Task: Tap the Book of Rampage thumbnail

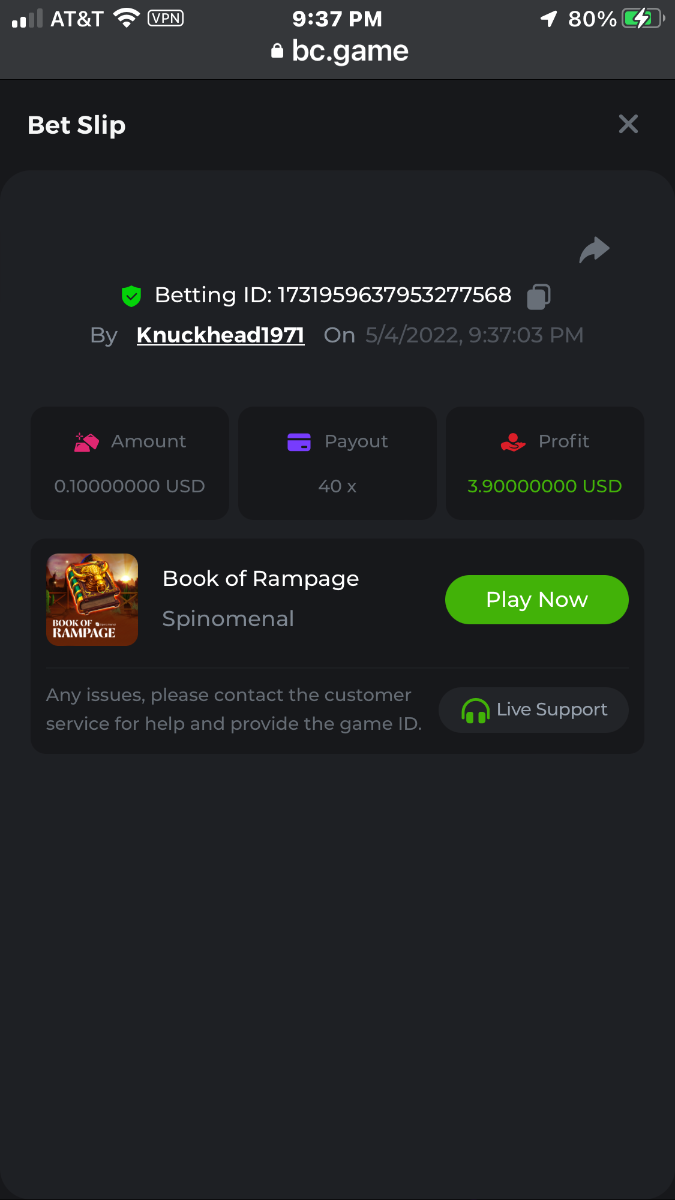Action: (92, 599)
